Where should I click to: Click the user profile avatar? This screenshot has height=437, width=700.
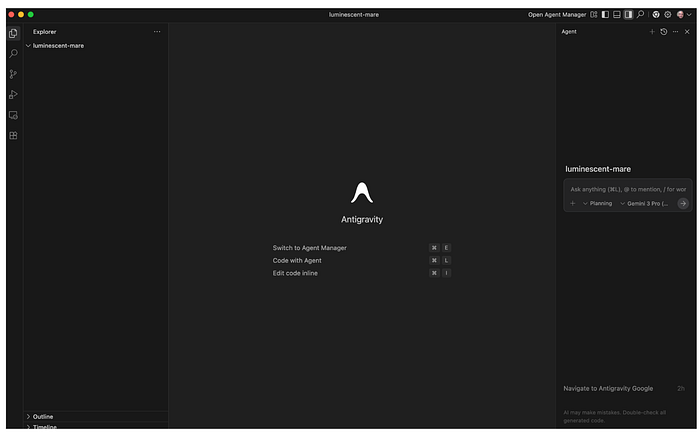[x=680, y=15]
